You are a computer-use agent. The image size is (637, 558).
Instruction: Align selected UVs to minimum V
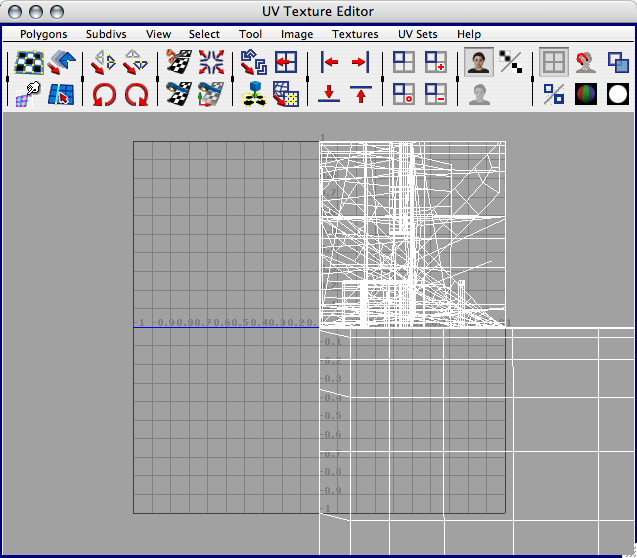pyautogui.click(x=329, y=94)
